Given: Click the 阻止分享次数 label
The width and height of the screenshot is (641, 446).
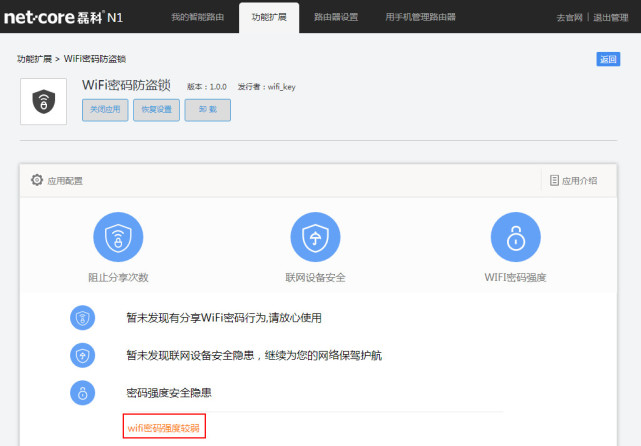Looking at the screenshot, I should coord(118,278).
